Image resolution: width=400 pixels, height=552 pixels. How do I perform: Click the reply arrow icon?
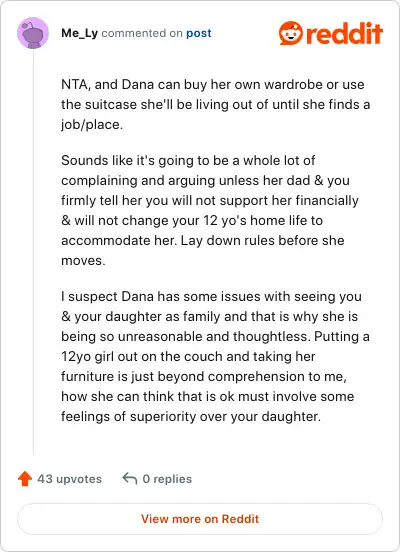[130, 478]
